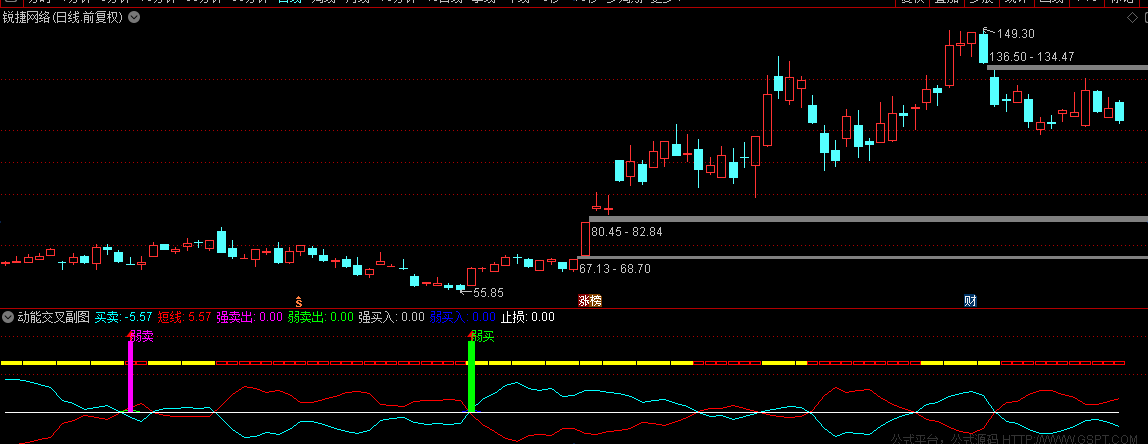Click the 短线: 5.57 value

pyautogui.click(x=184, y=317)
